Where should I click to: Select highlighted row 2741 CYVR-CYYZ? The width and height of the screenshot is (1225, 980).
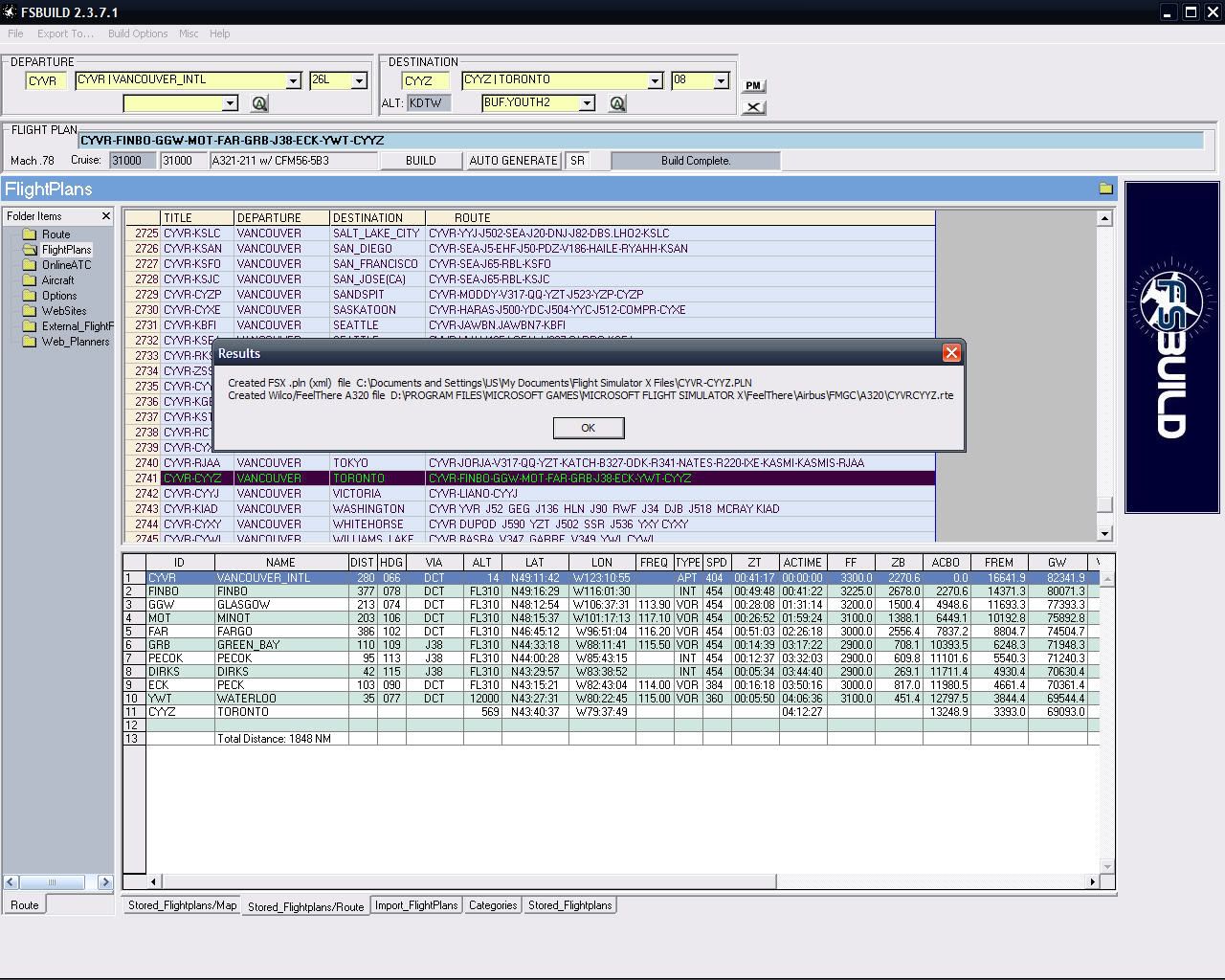529,479
